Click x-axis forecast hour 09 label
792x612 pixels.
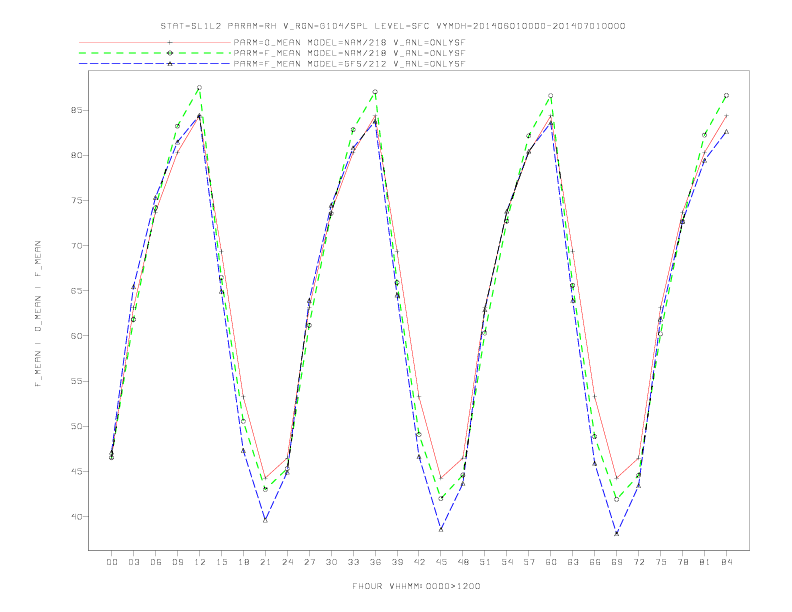coord(177,562)
